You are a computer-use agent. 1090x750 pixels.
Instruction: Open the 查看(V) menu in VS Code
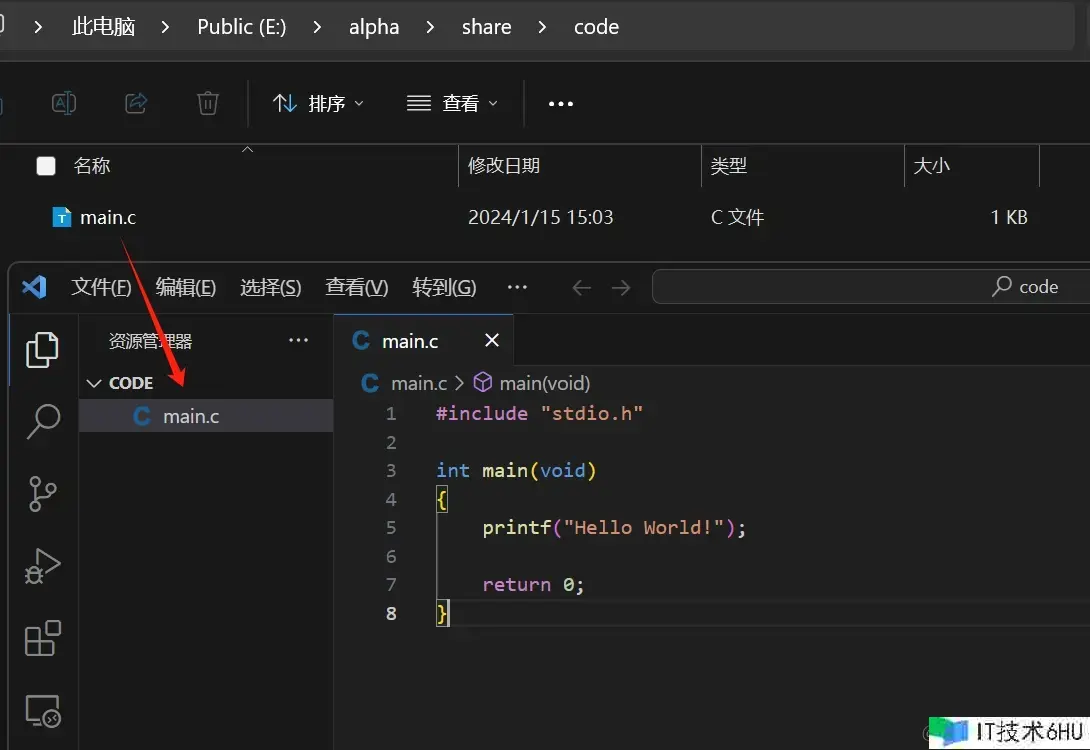tap(357, 287)
